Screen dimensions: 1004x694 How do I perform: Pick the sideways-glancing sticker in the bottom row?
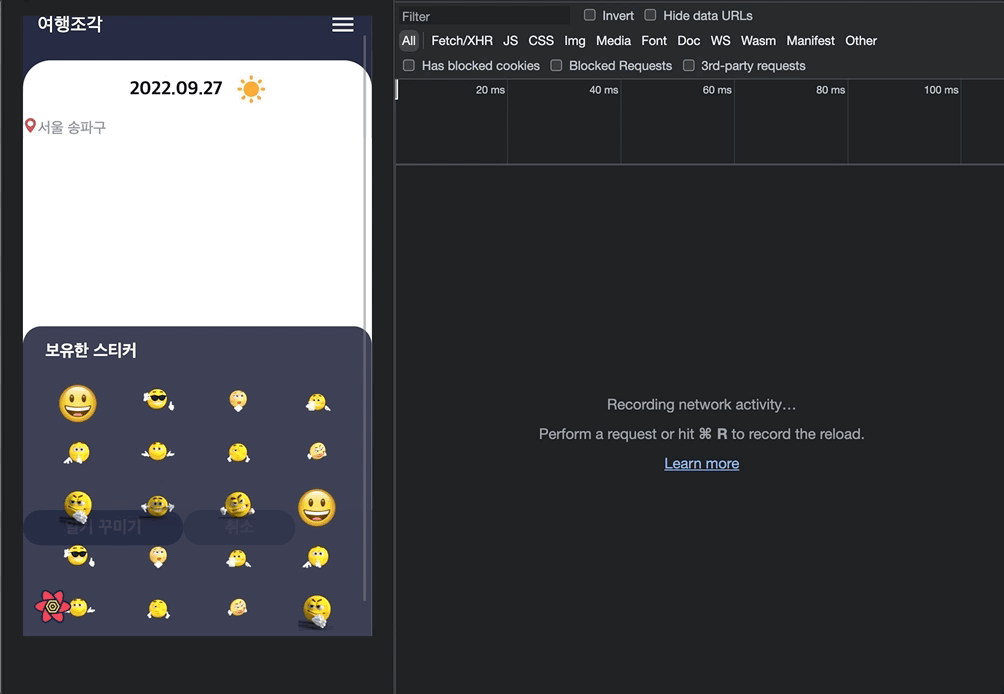point(158,608)
